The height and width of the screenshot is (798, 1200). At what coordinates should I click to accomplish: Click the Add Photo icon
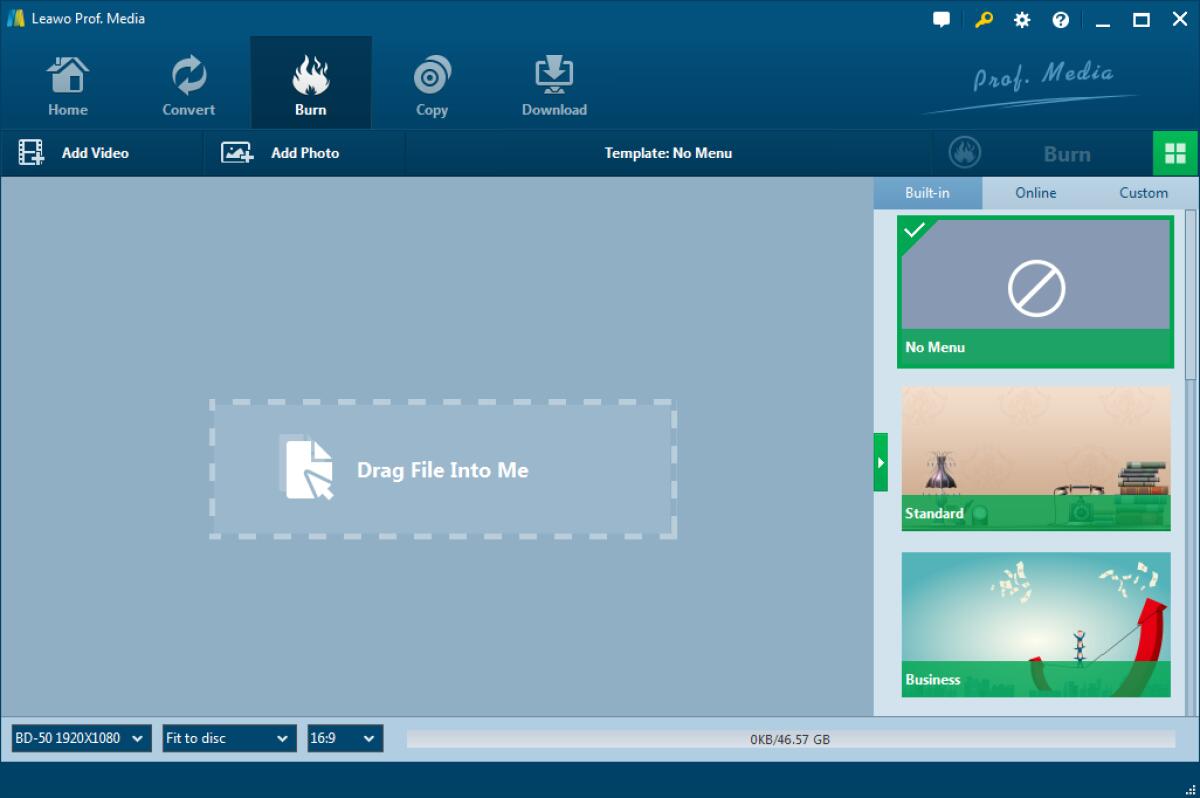click(x=235, y=152)
